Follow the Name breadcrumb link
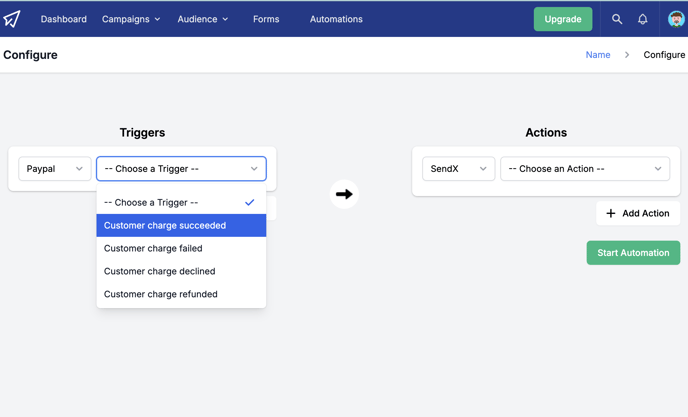688x417 pixels. (x=598, y=55)
